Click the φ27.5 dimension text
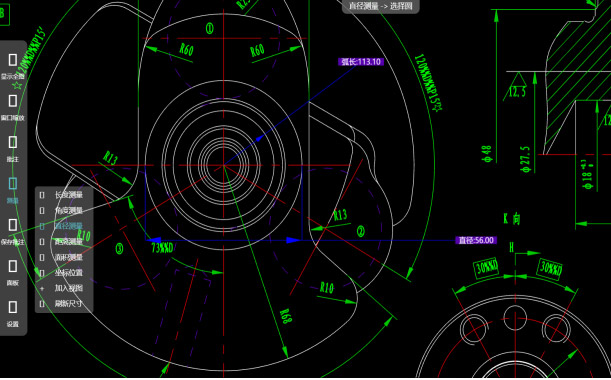611x380 pixels. click(525, 159)
